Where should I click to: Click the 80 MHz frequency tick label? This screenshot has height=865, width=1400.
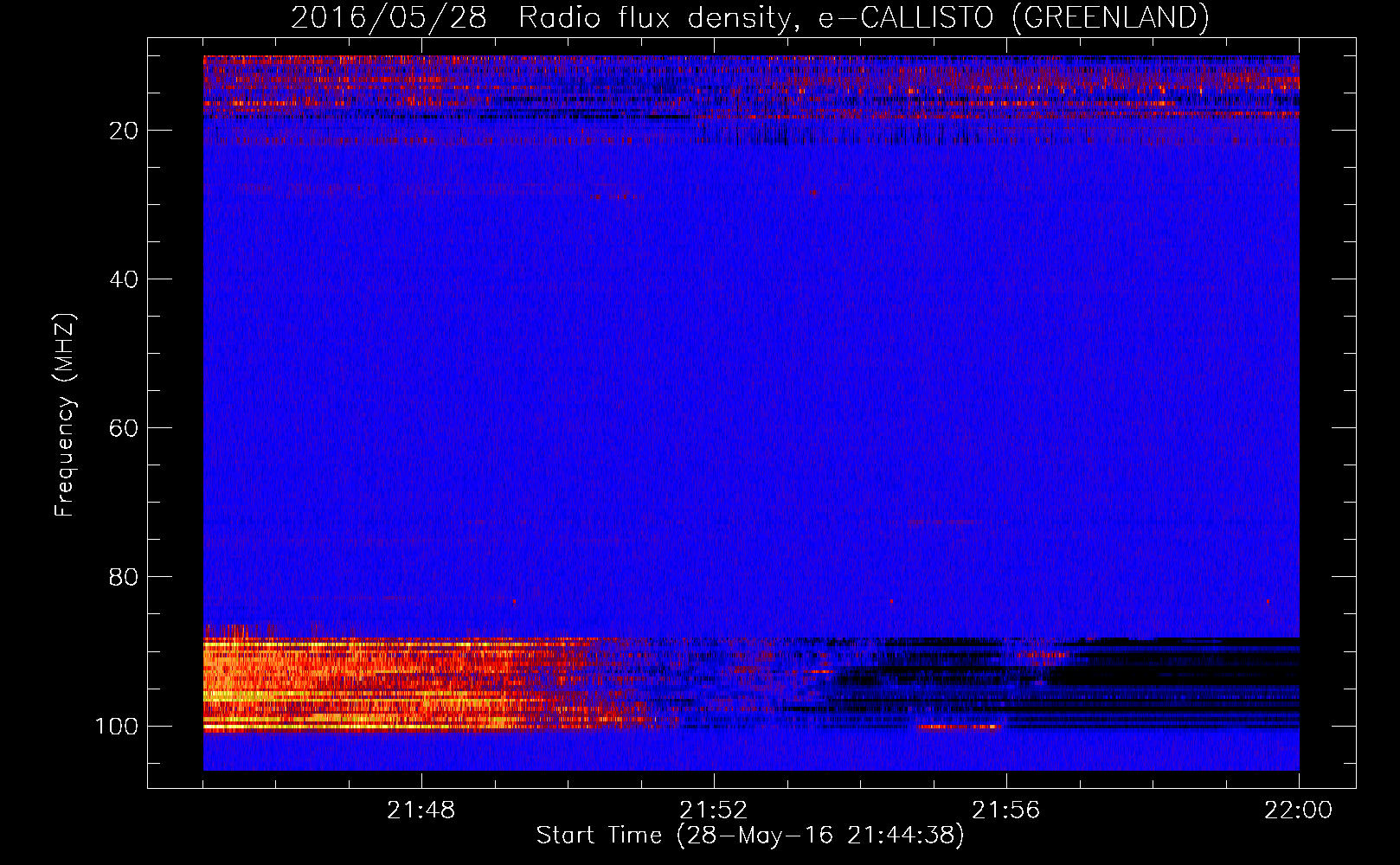click(124, 577)
